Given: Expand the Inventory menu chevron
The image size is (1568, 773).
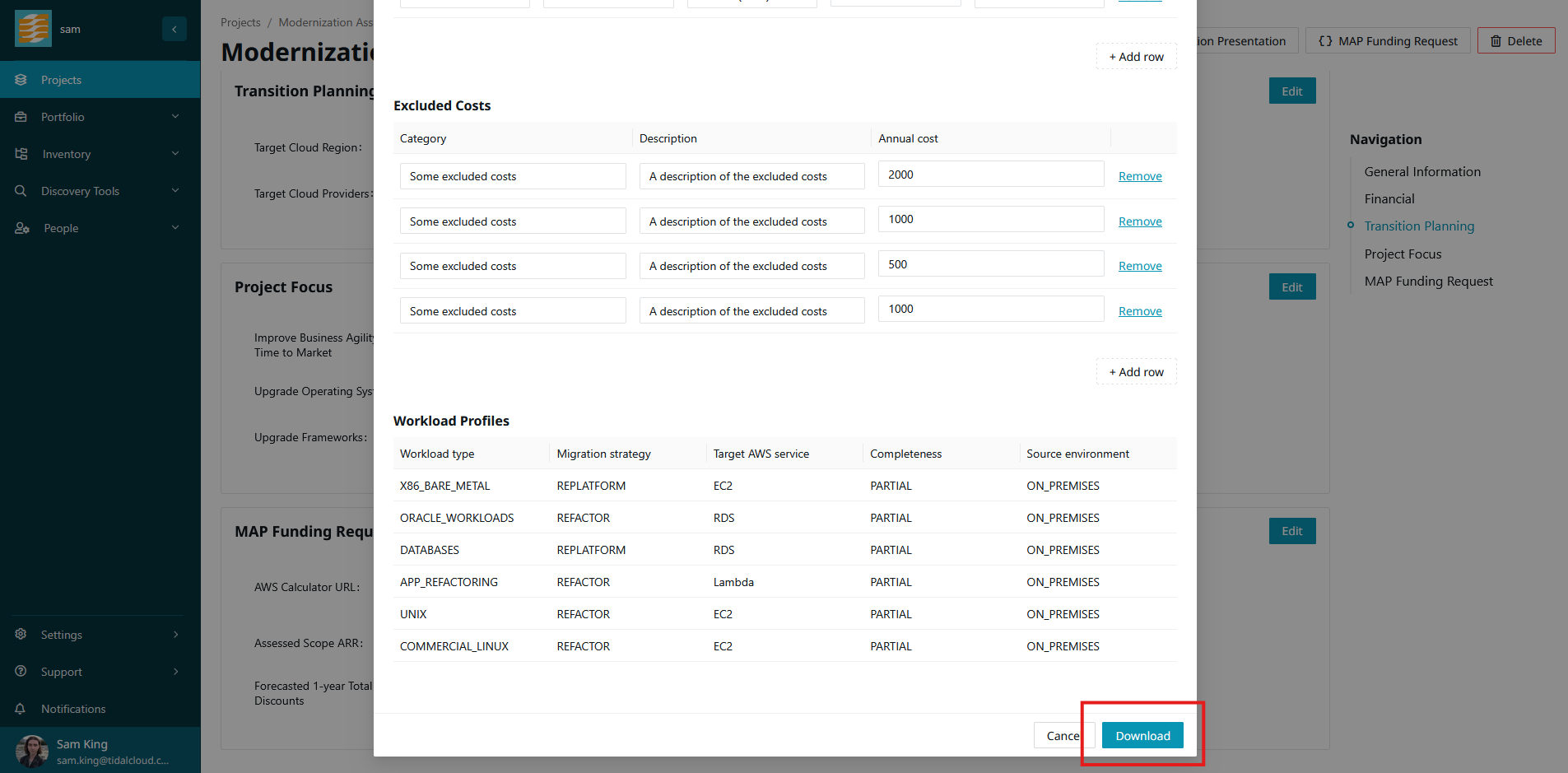Looking at the screenshot, I should click(175, 154).
